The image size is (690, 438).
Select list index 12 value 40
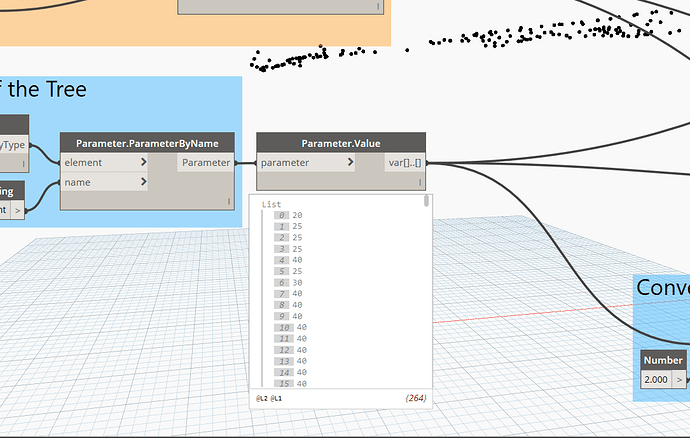(x=290, y=350)
